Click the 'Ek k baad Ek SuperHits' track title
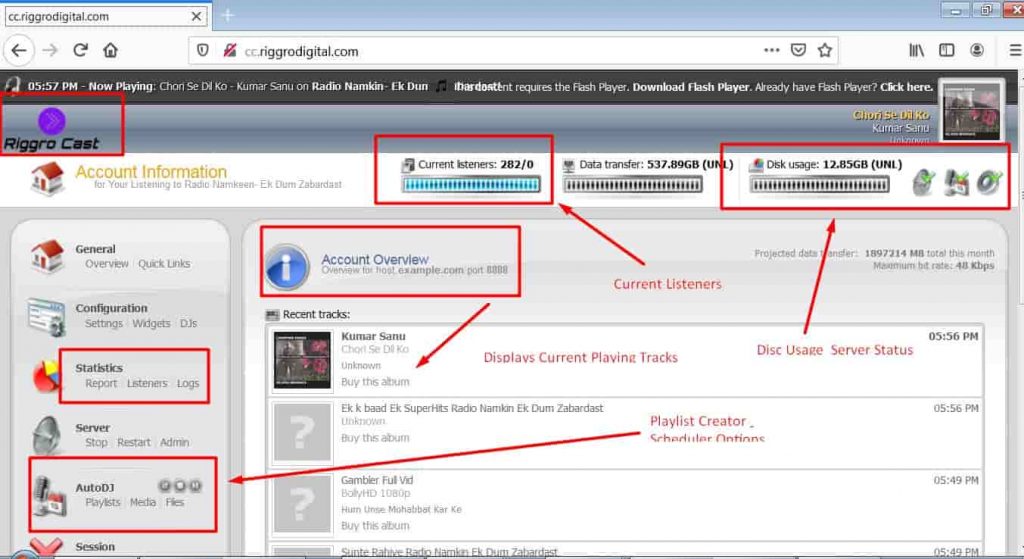The height and width of the screenshot is (559, 1024). pos(472,408)
